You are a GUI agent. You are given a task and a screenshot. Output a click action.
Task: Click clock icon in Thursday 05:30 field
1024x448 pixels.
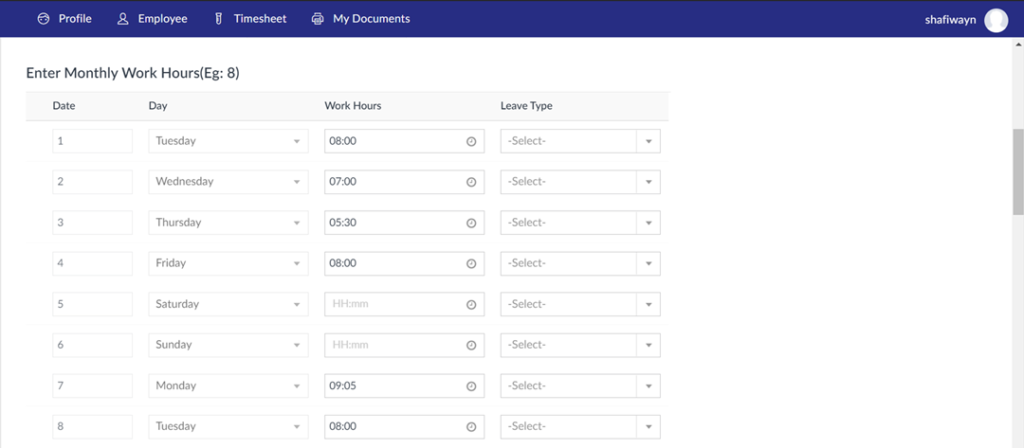[x=471, y=223]
